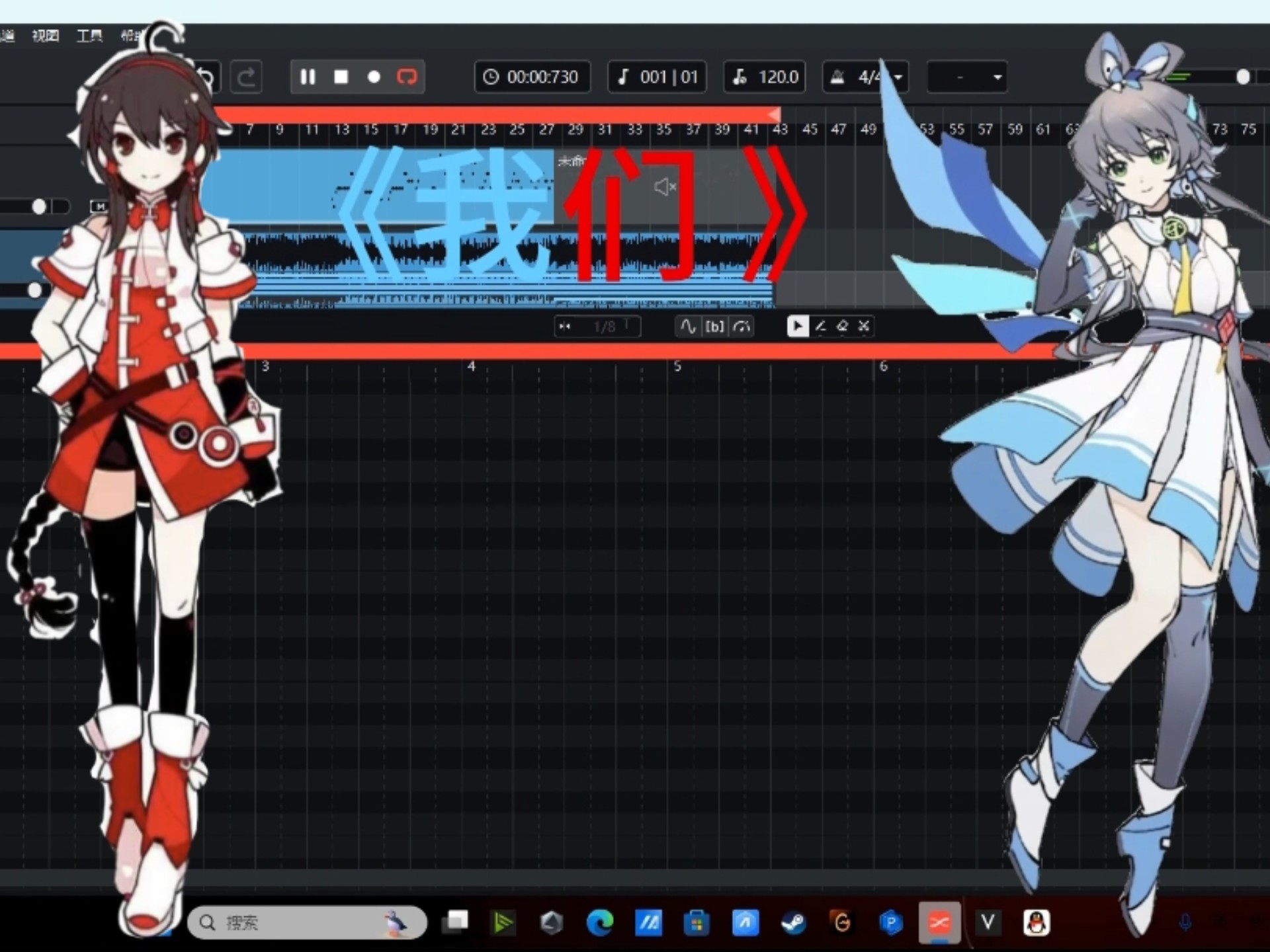Adjust the lower track slider knob
1270x952 pixels.
tap(34, 290)
